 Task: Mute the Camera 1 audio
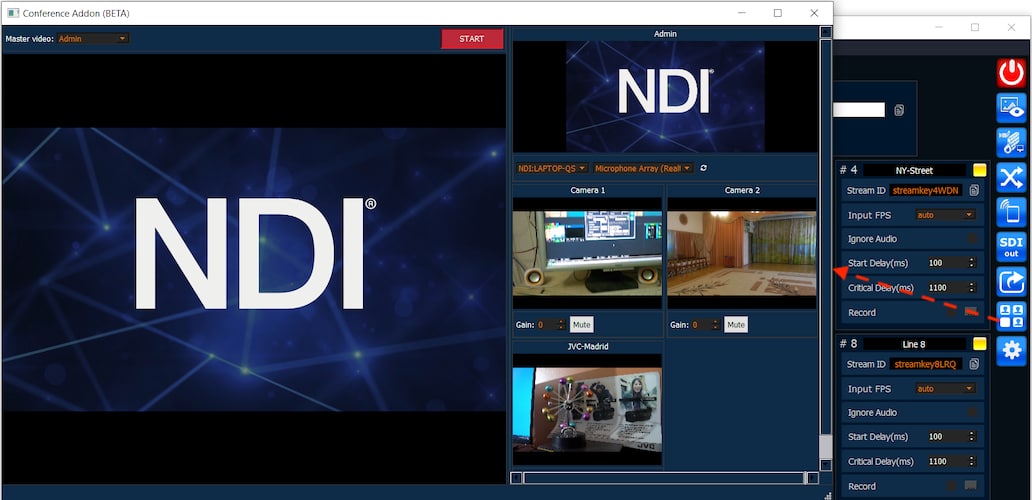coord(582,325)
